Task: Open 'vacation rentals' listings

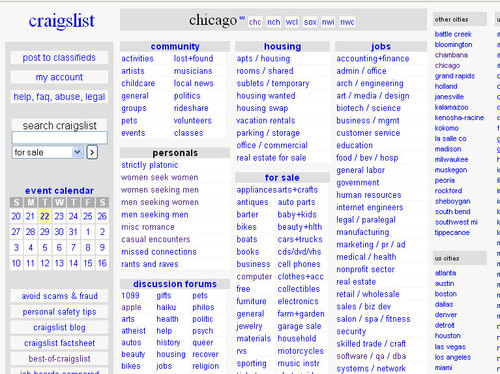Action: pos(266,121)
